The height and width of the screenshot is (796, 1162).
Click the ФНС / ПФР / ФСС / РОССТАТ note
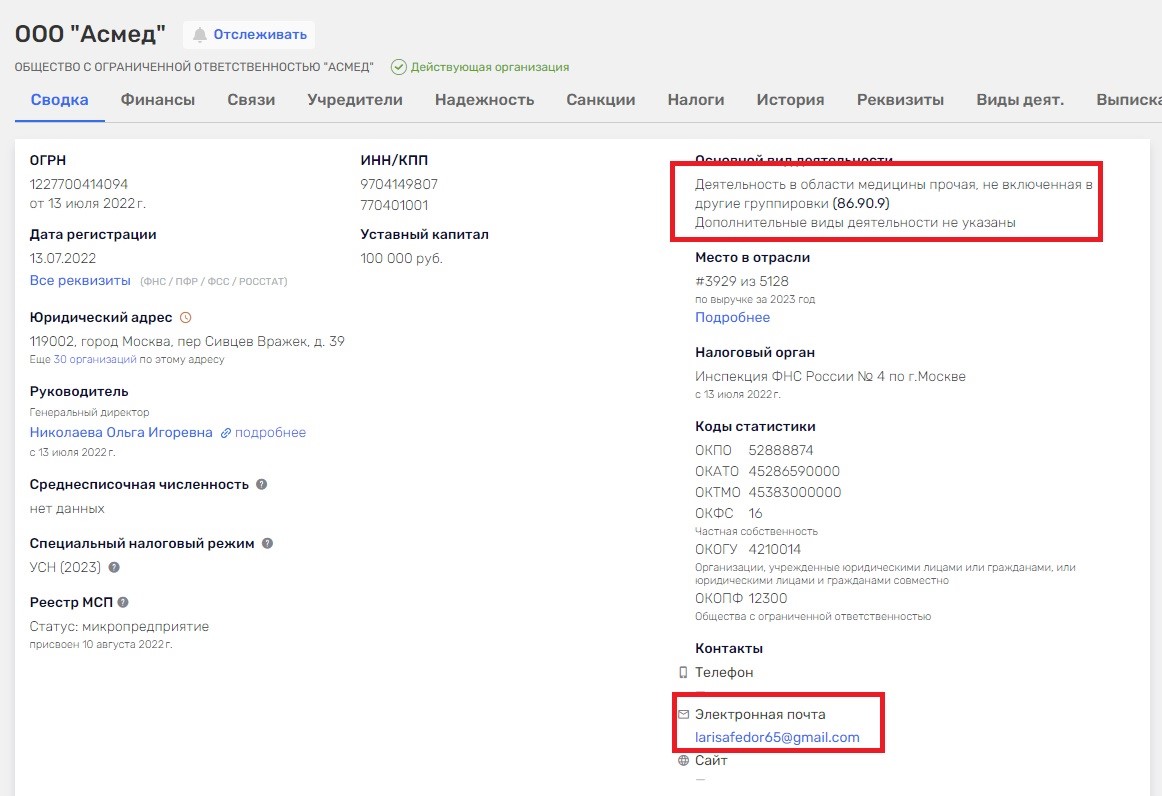click(213, 282)
